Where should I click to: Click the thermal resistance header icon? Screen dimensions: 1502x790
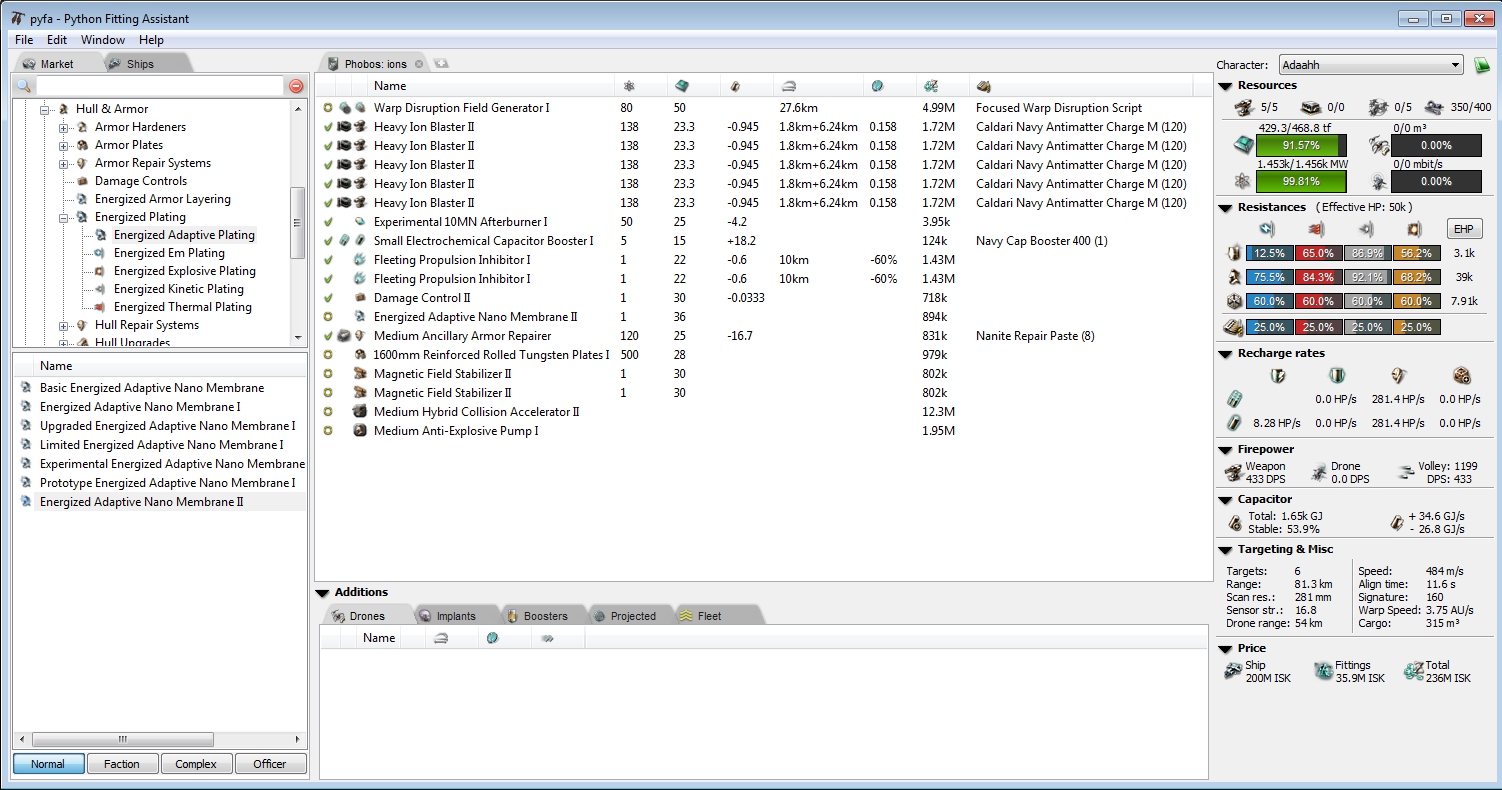point(1315,229)
